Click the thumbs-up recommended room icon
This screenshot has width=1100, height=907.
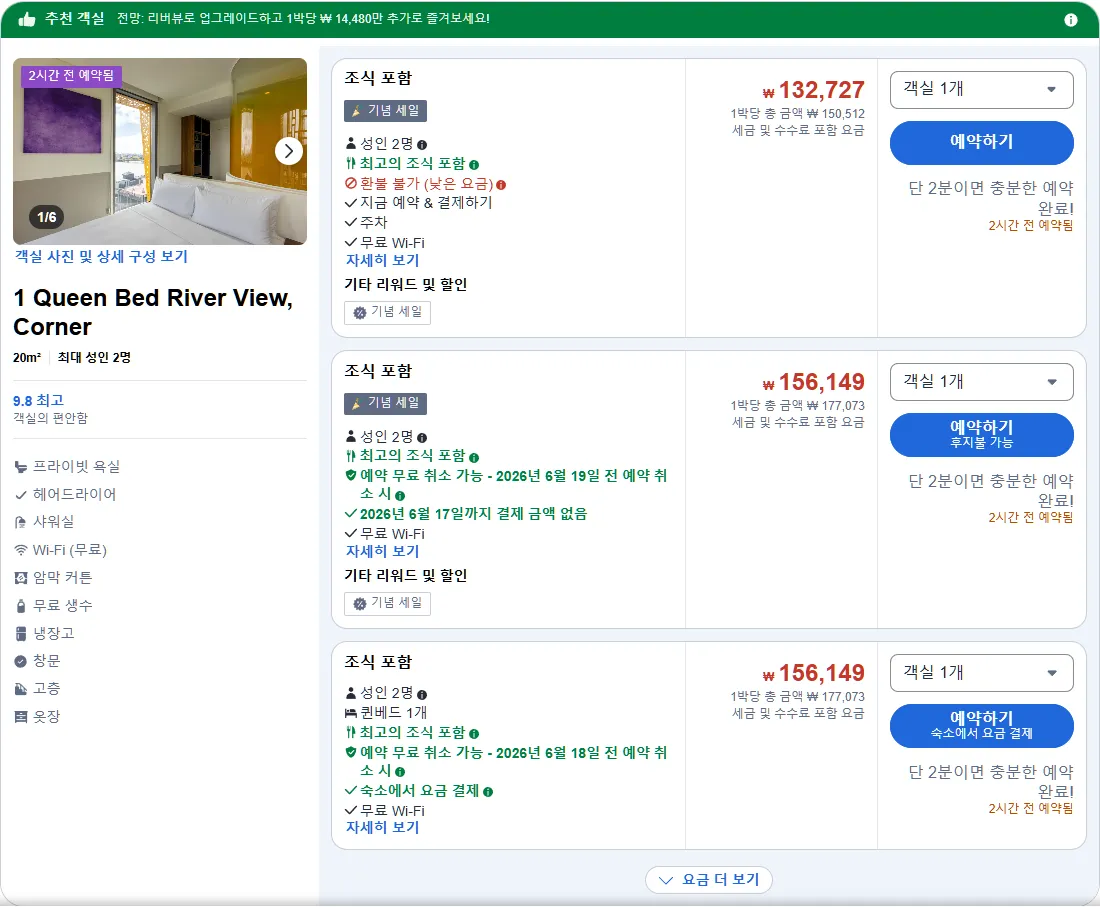pos(27,19)
